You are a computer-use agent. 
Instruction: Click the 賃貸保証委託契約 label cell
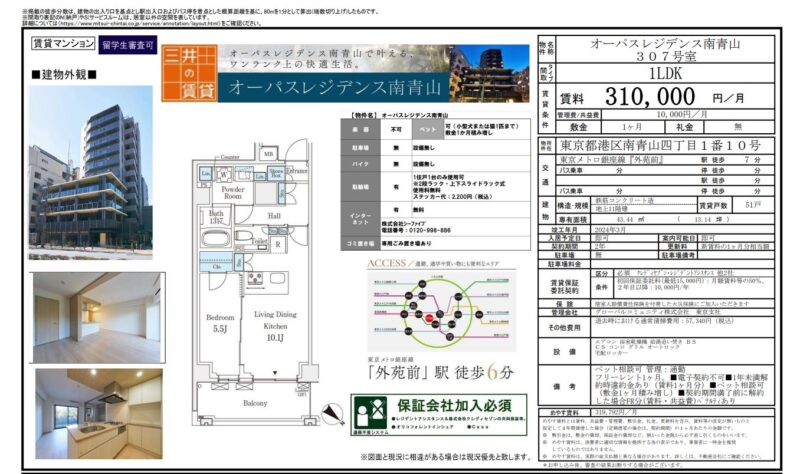tap(564, 286)
